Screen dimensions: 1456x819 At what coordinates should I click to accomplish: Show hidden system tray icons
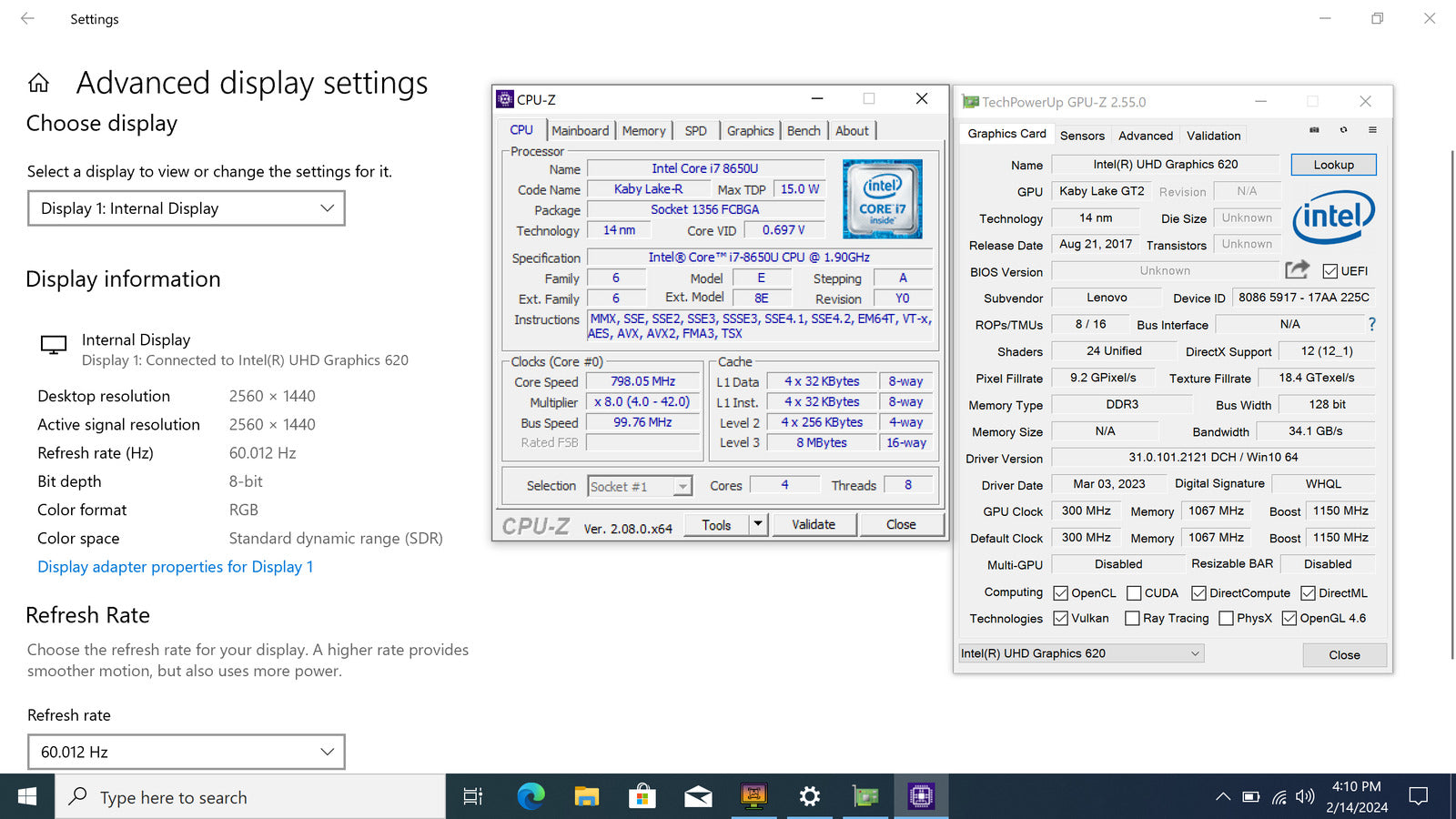click(x=1223, y=797)
